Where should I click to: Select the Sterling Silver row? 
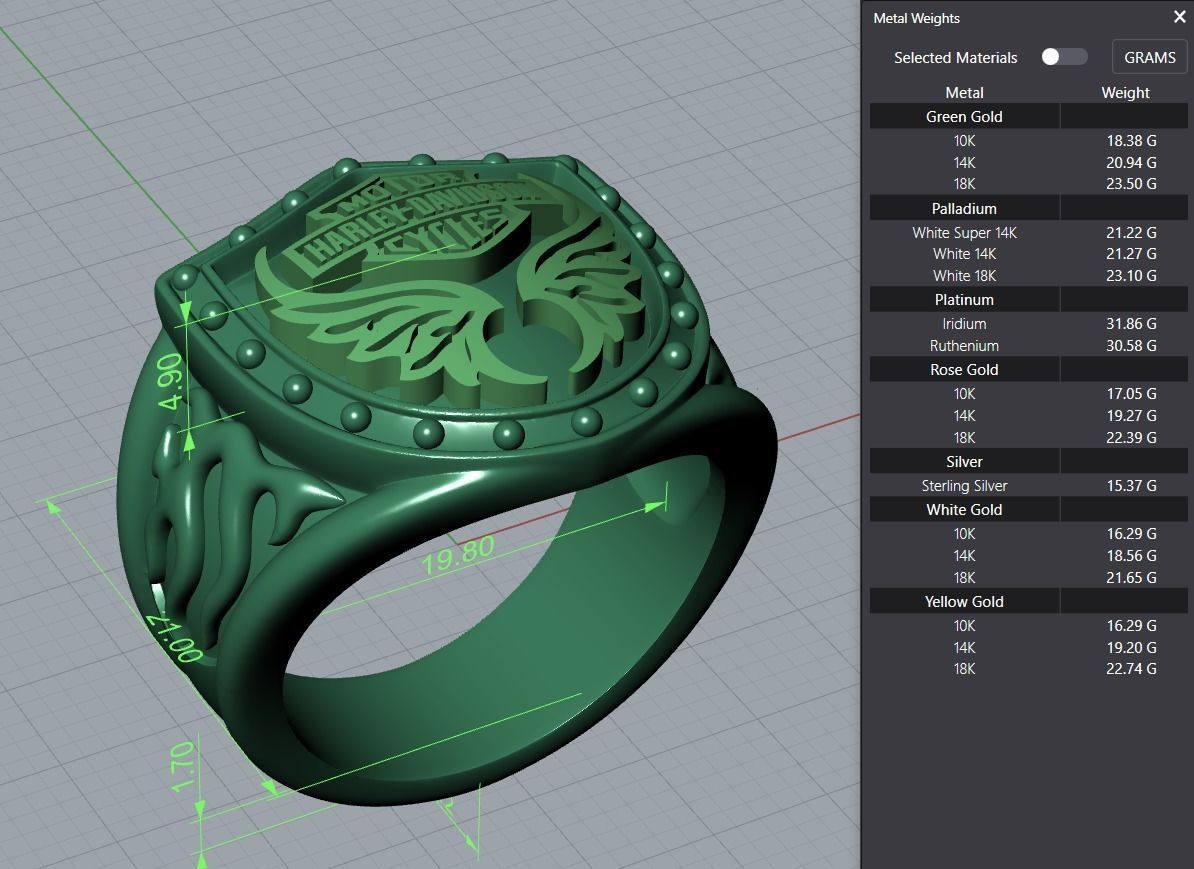1028,486
